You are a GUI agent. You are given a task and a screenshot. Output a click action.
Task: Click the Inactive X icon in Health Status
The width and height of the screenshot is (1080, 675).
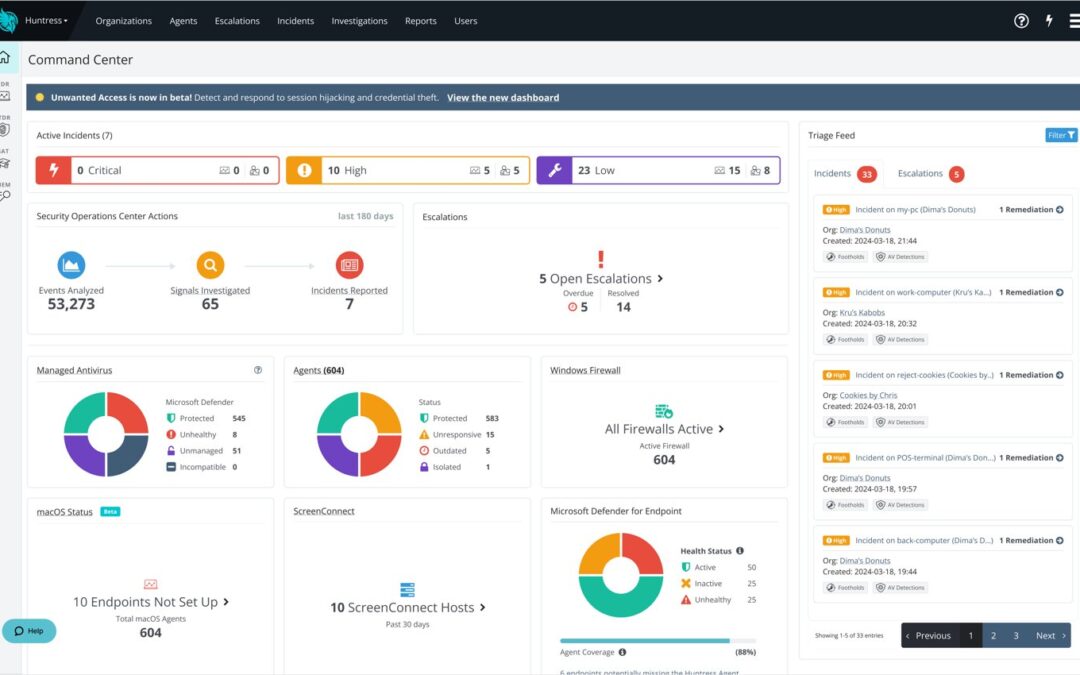[685, 583]
